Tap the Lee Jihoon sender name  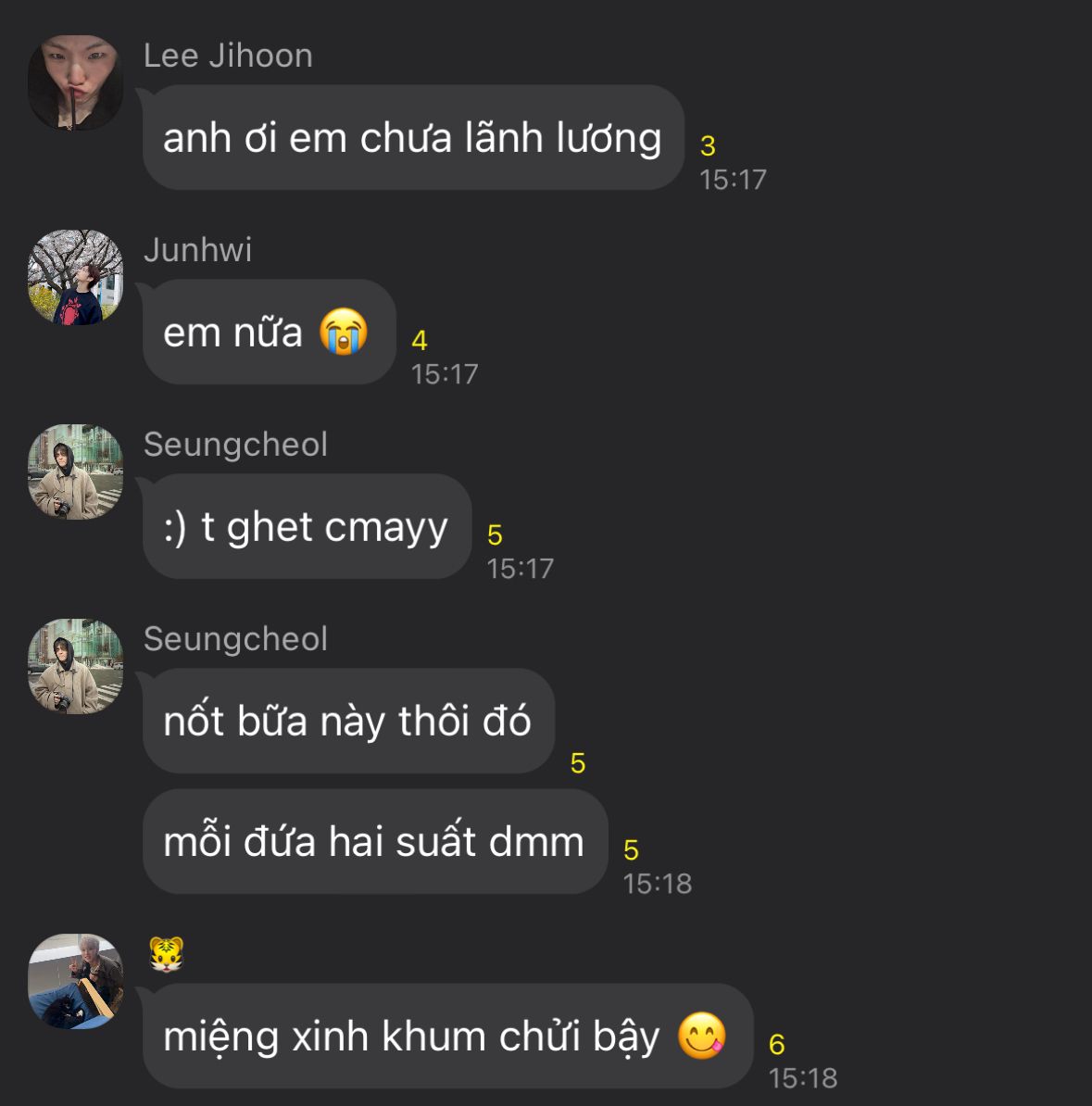[228, 56]
